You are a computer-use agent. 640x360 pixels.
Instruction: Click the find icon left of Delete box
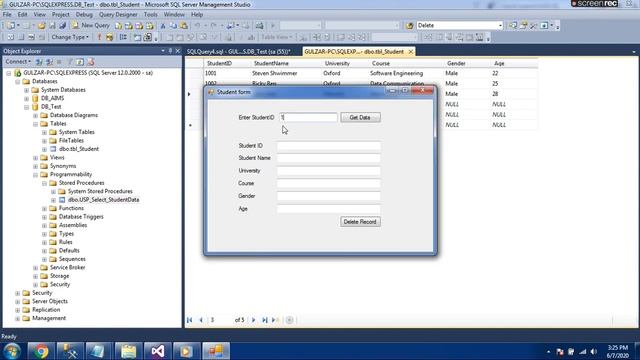tap(409, 25)
